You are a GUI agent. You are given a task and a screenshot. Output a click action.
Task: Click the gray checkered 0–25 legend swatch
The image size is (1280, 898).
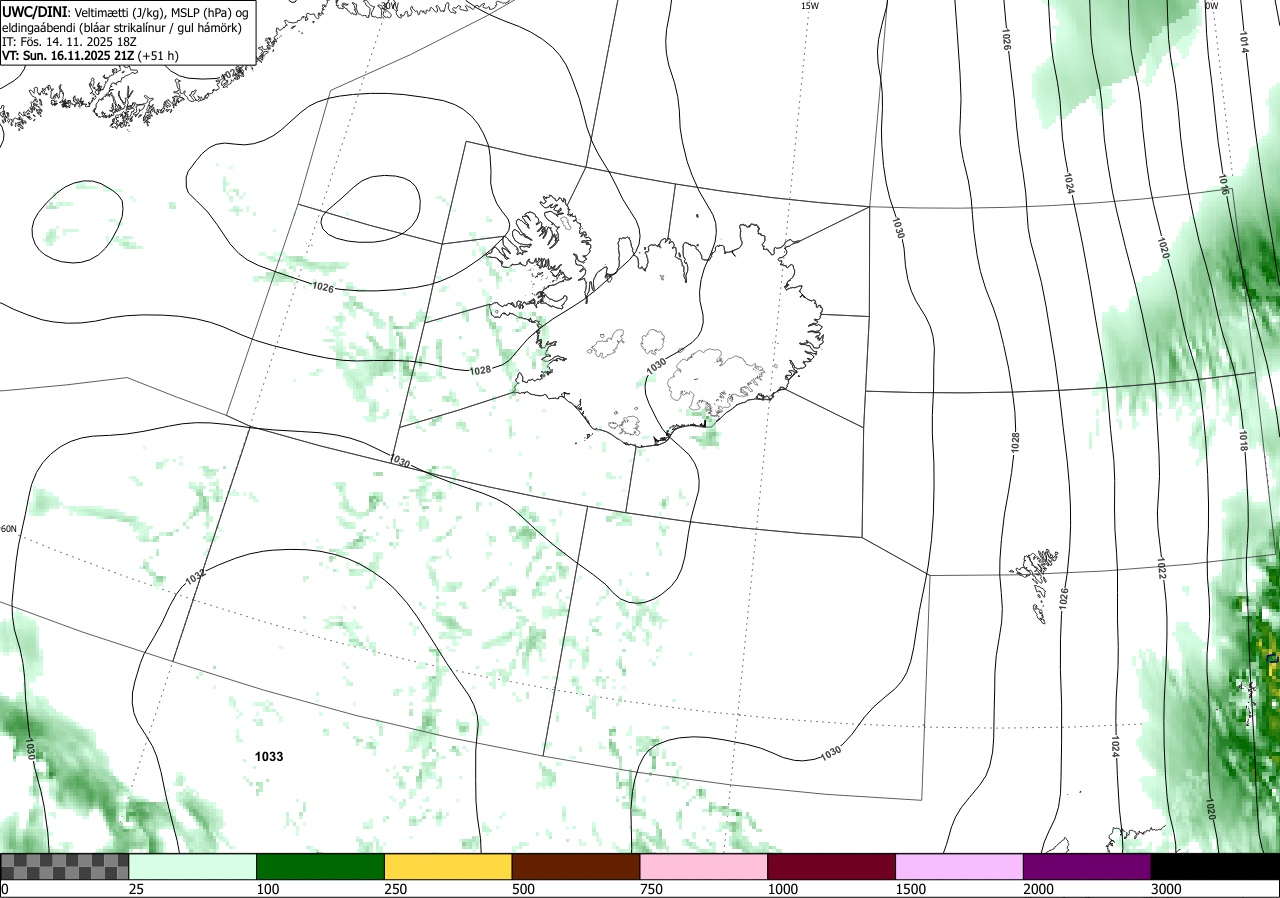click(x=65, y=866)
